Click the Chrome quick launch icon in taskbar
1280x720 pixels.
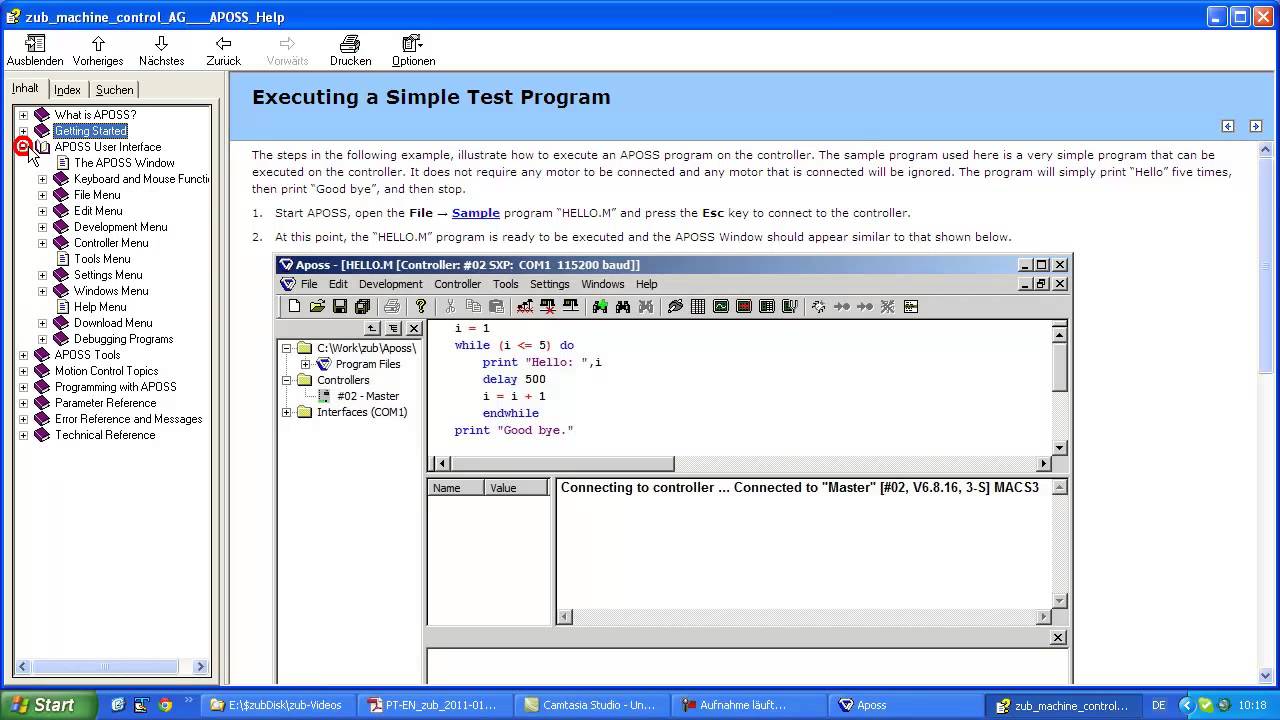[165, 705]
